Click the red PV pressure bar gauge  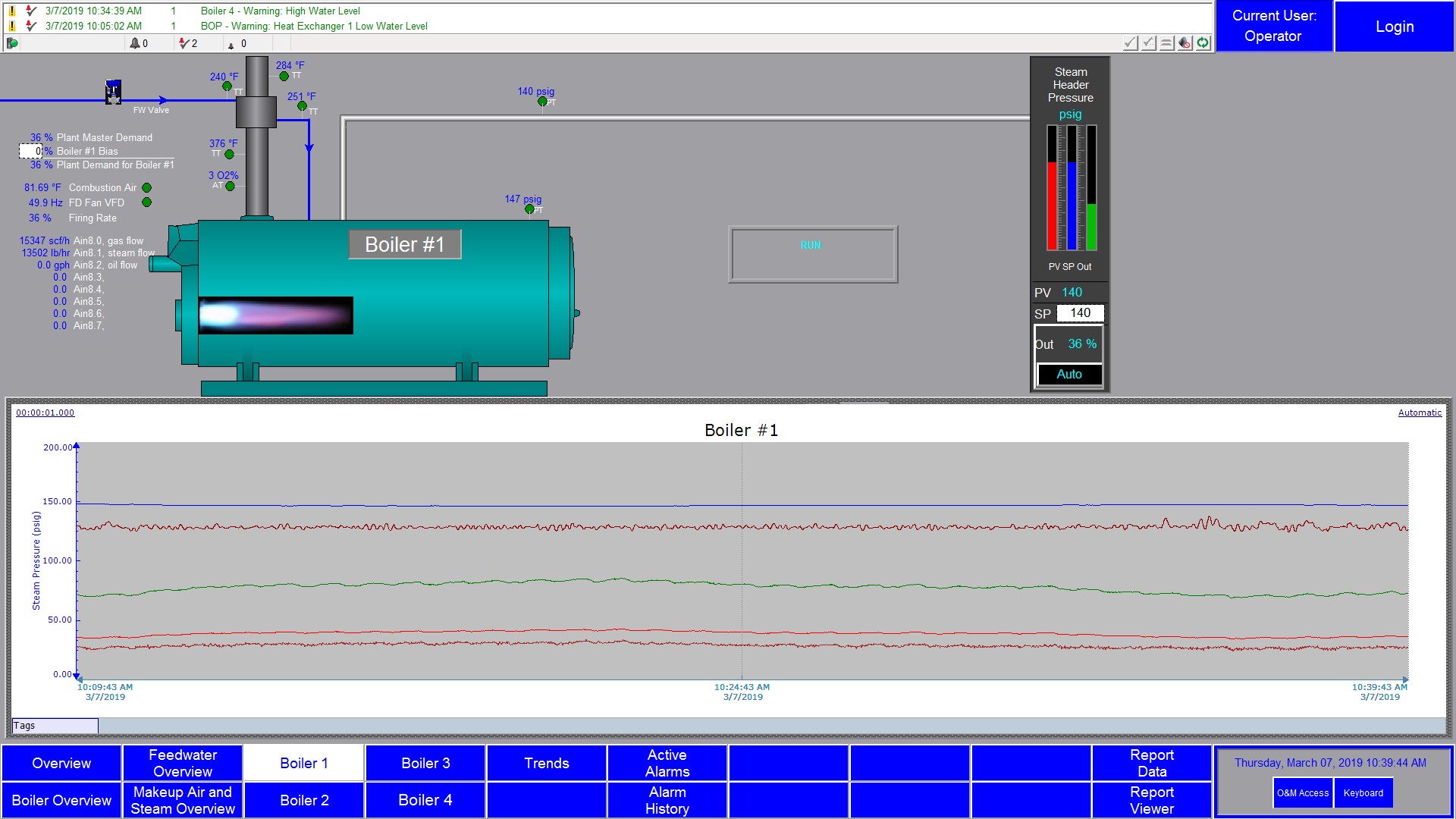[x=1052, y=205]
